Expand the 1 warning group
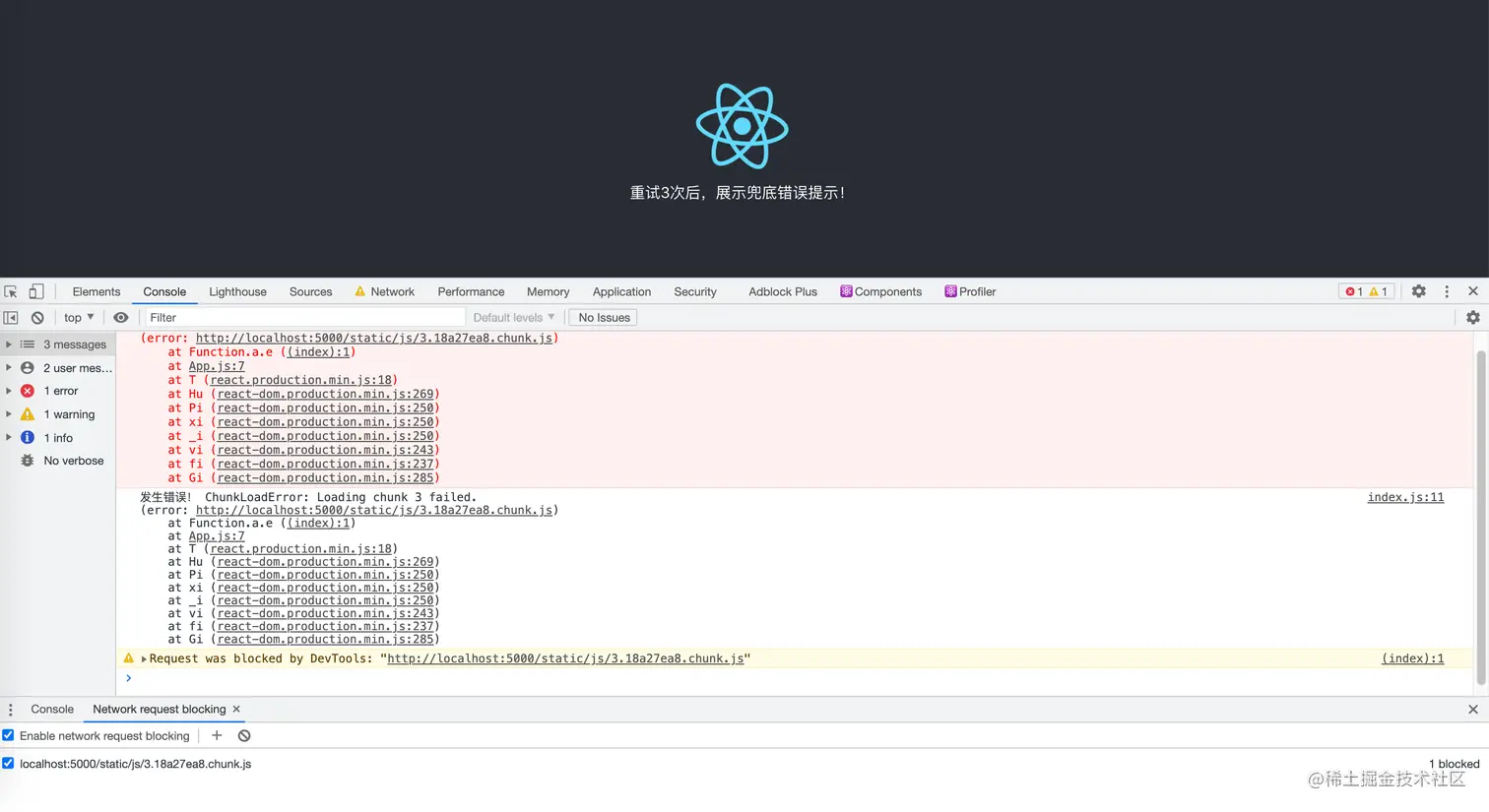The image size is (1489, 812). click(x=9, y=414)
